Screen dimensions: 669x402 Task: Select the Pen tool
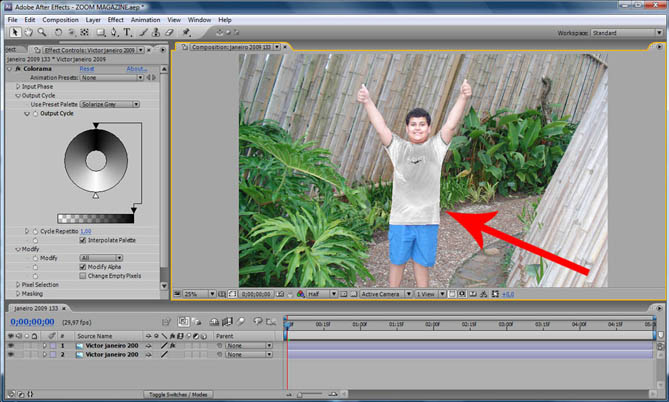(113, 32)
